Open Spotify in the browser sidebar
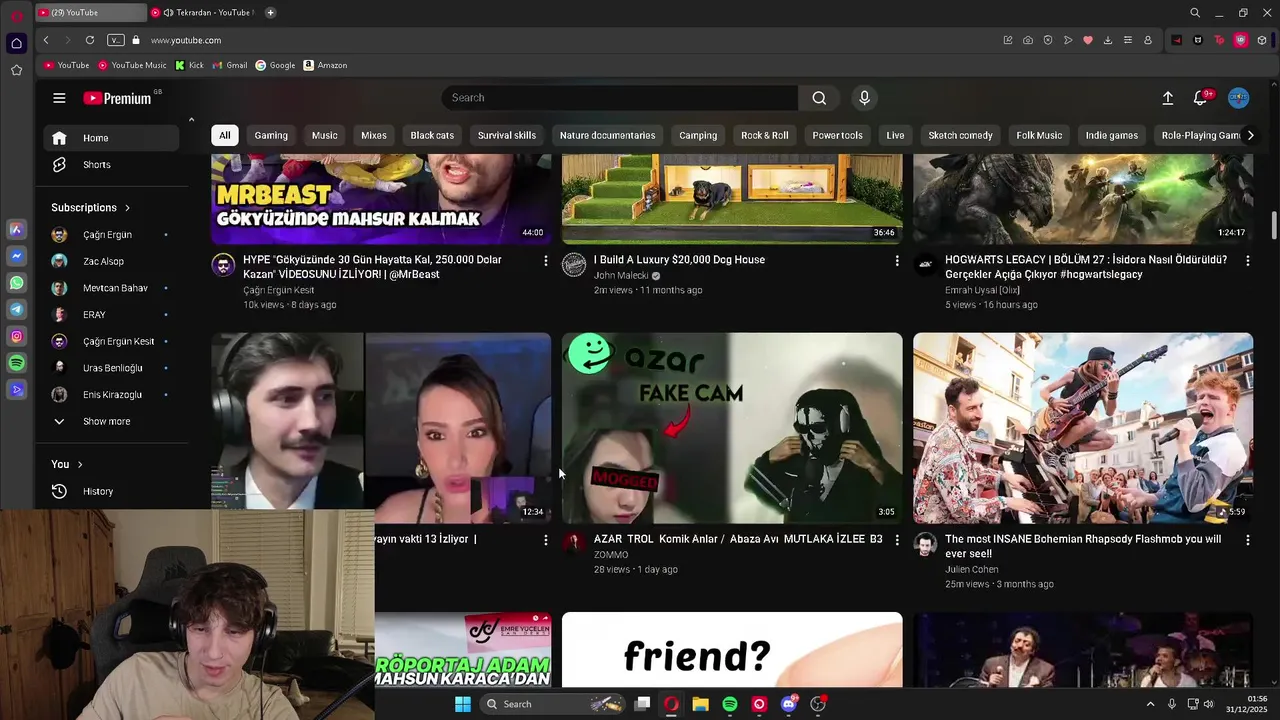1280x720 pixels. tap(16, 364)
